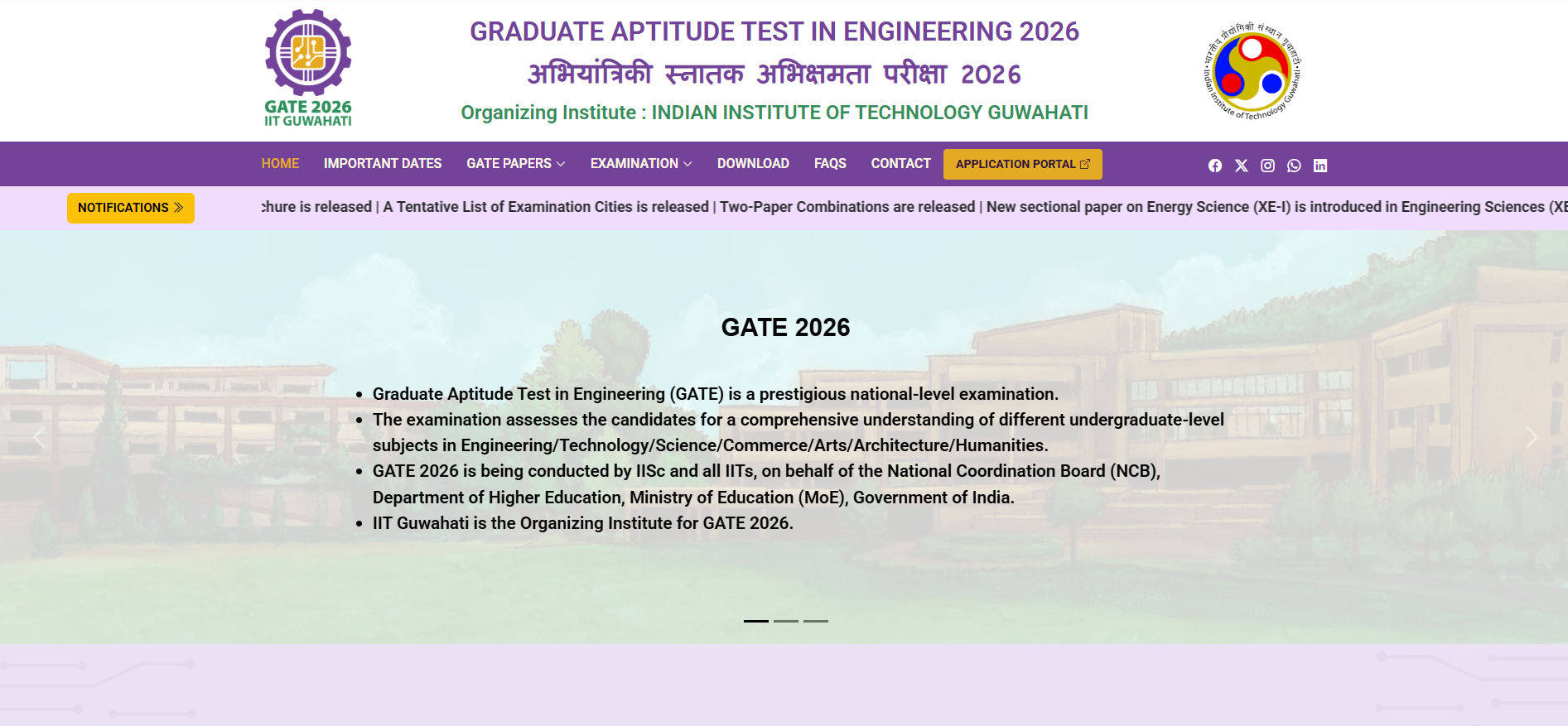Image resolution: width=1568 pixels, height=726 pixels.
Task: Open the FAQS page
Action: [830, 164]
